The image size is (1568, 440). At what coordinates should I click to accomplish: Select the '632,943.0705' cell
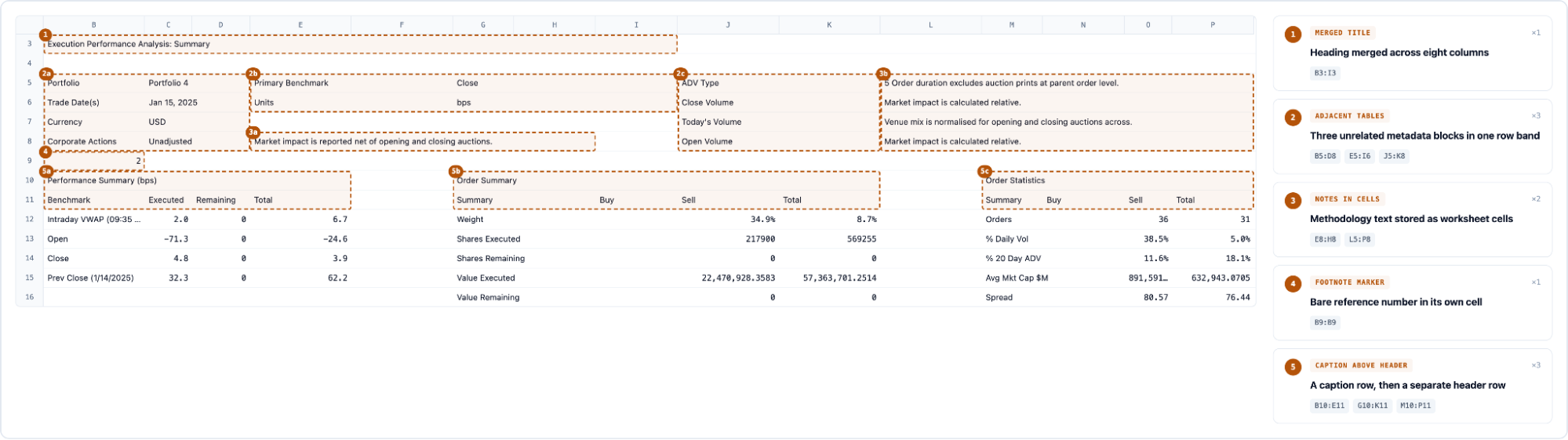(x=1213, y=278)
